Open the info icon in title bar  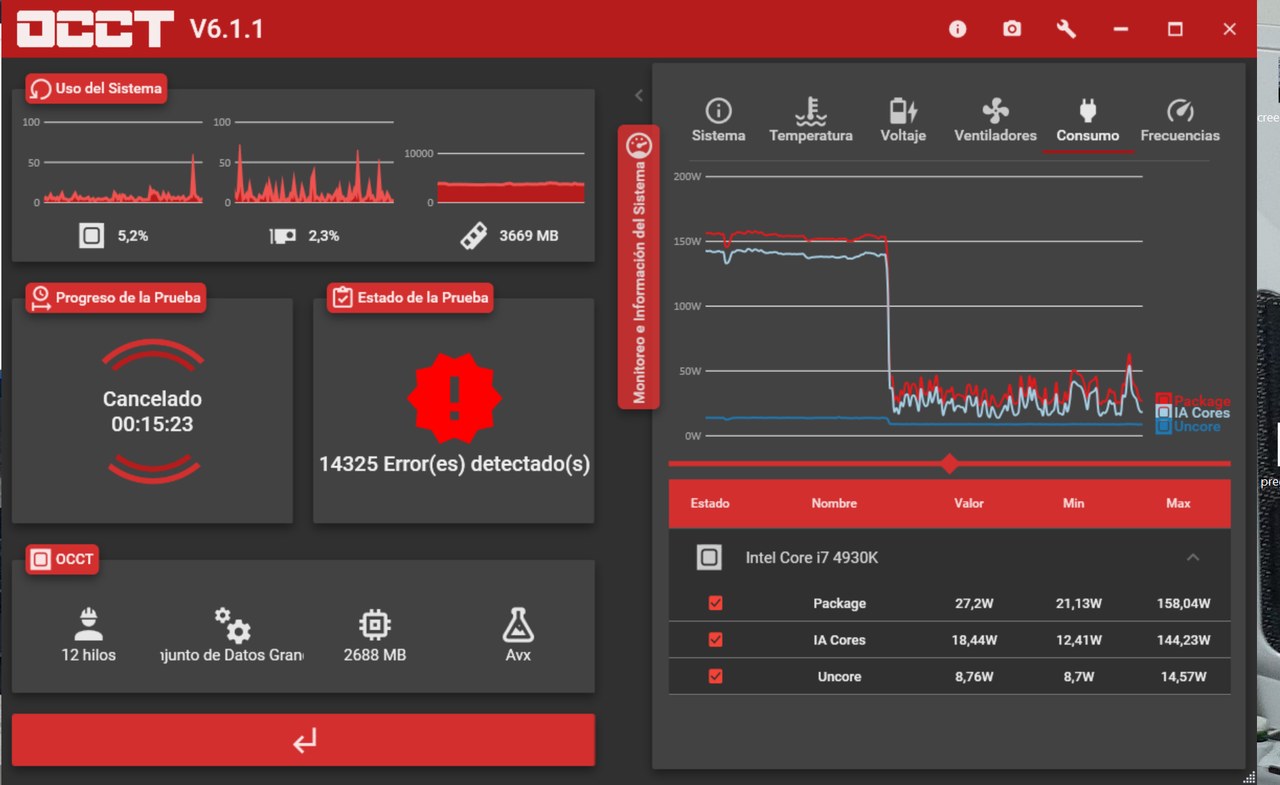(x=958, y=29)
